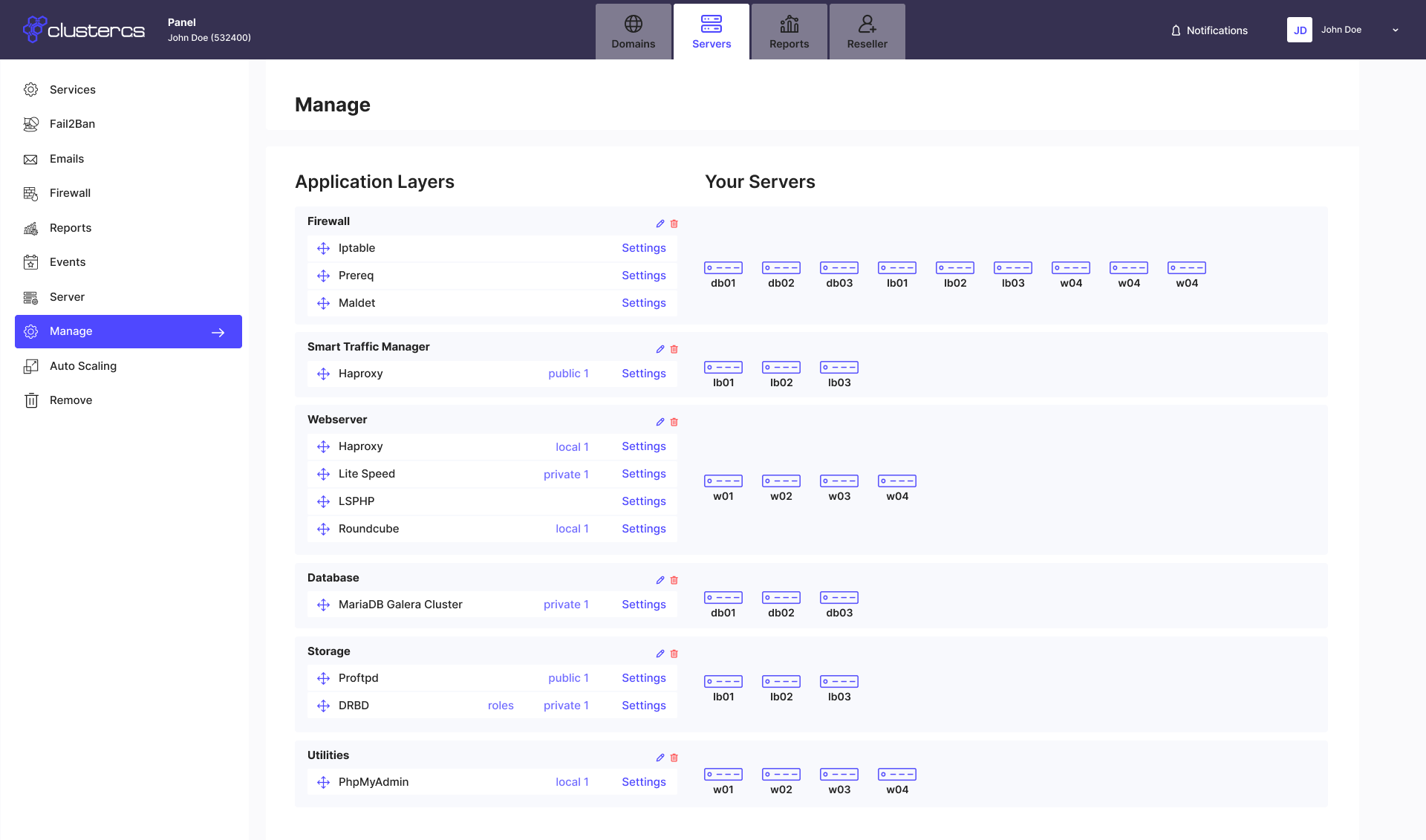The width and height of the screenshot is (1426, 840).
Task: Expand the John Doe account dropdown arrow
Action: [1395, 30]
